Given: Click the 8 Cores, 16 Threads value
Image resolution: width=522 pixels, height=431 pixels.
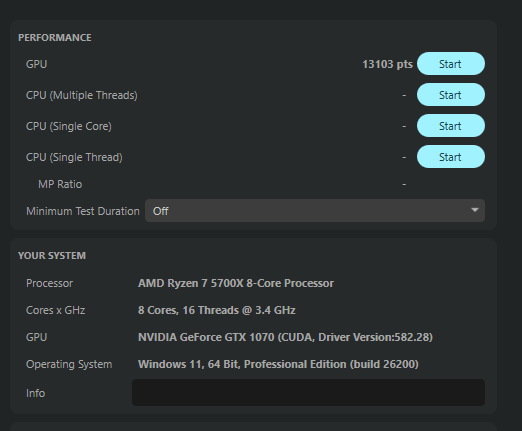Looking at the screenshot, I should click(217, 310).
